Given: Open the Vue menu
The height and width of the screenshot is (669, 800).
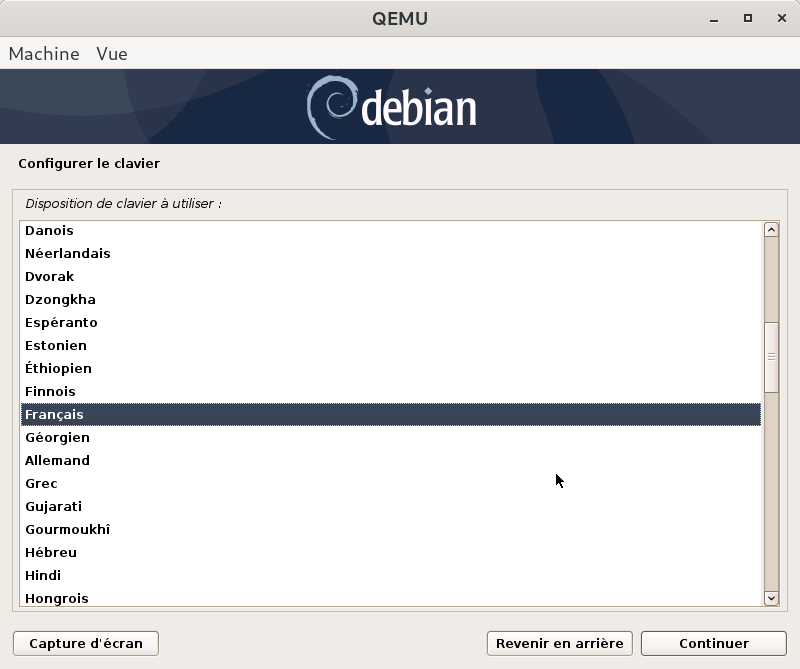Looking at the screenshot, I should point(112,54).
